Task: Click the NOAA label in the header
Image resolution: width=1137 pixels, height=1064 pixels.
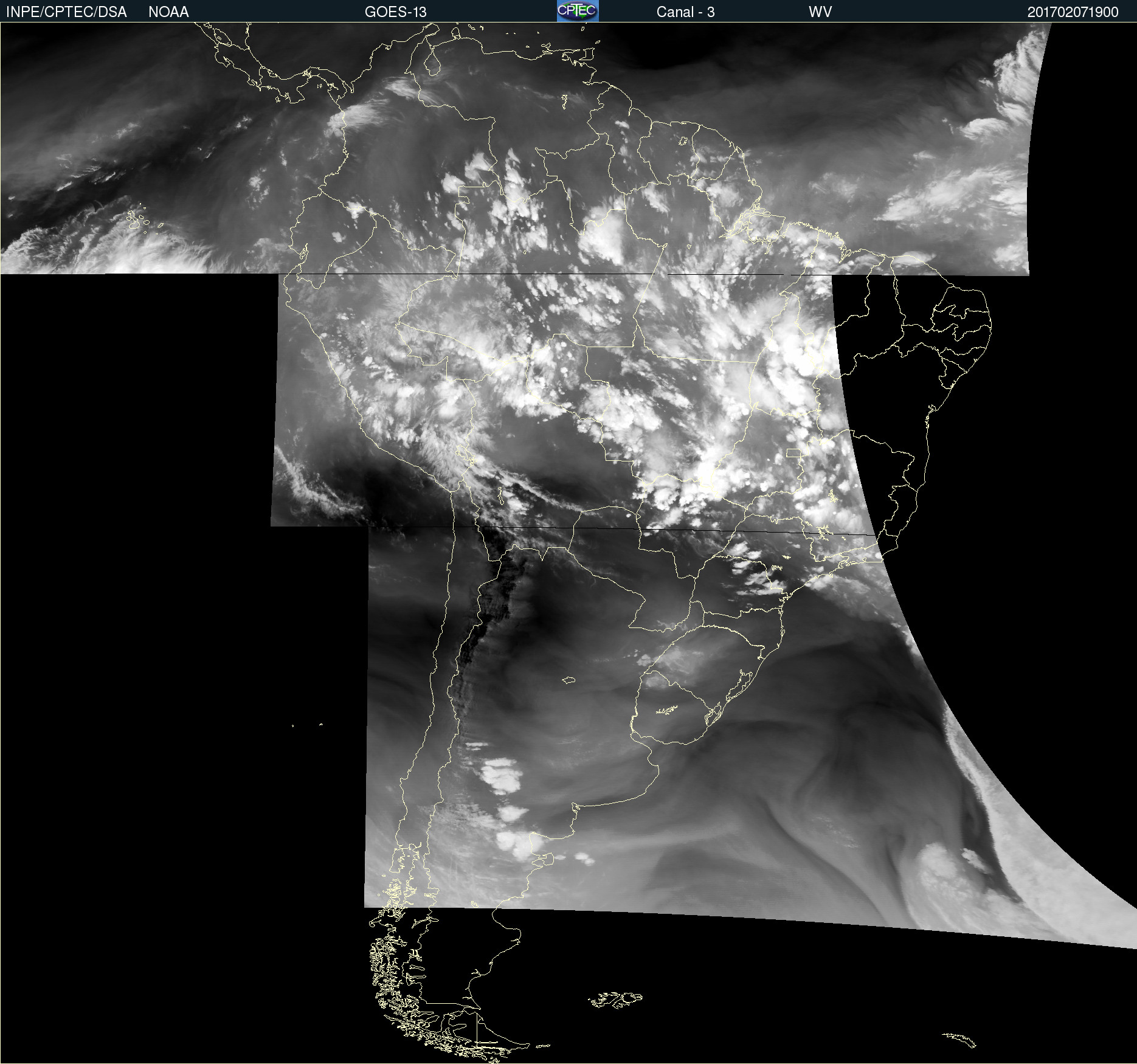Action: 168,12
